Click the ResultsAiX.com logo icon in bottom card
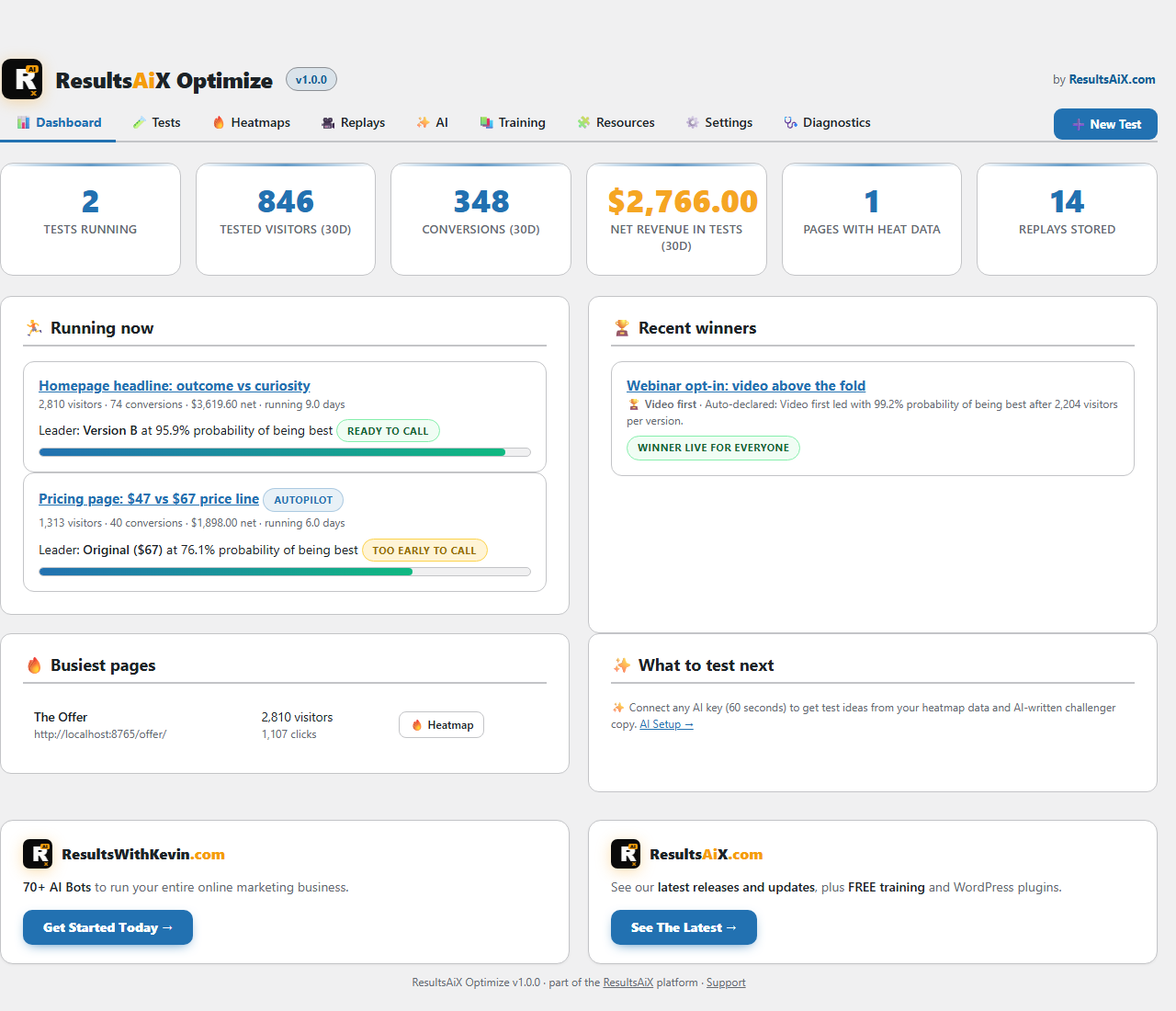Image resolution: width=1176 pixels, height=1011 pixels. pyautogui.click(x=626, y=854)
